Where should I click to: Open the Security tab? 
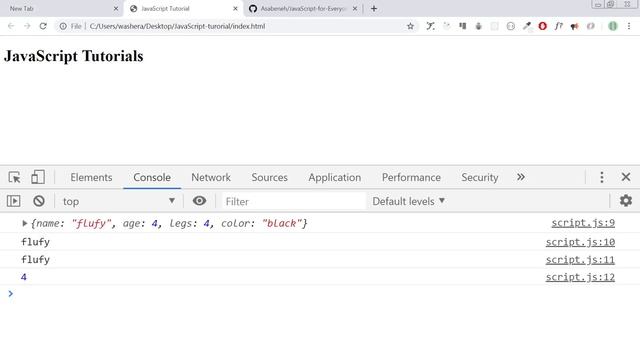click(480, 178)
